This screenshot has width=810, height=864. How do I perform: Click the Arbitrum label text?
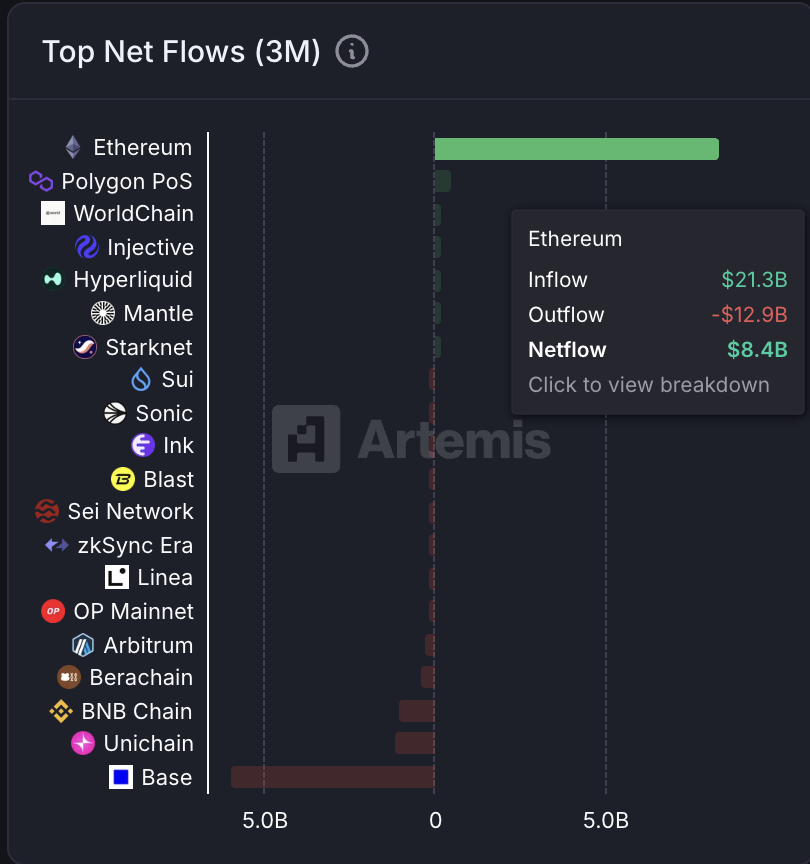[x=149, y=645]
